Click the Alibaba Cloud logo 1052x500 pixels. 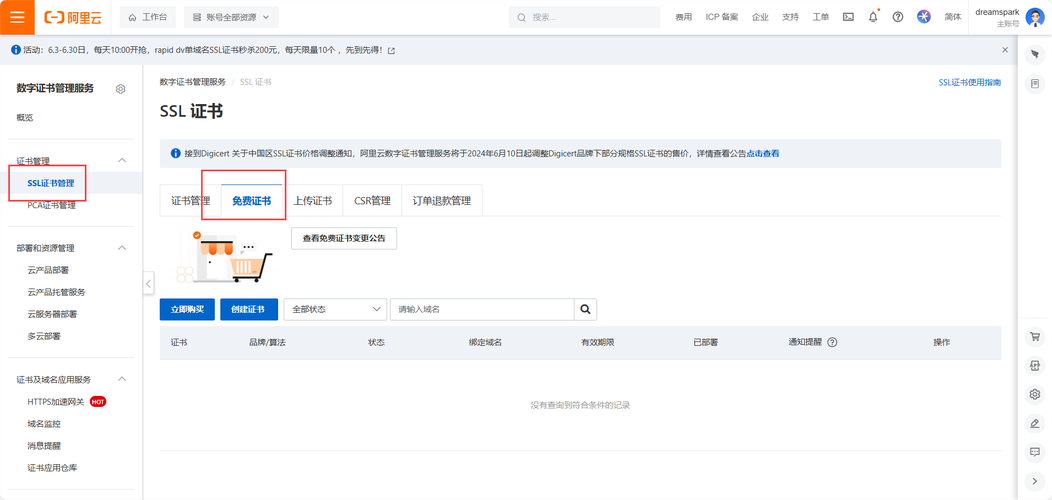pyautogui.click(x=72, y=17)
